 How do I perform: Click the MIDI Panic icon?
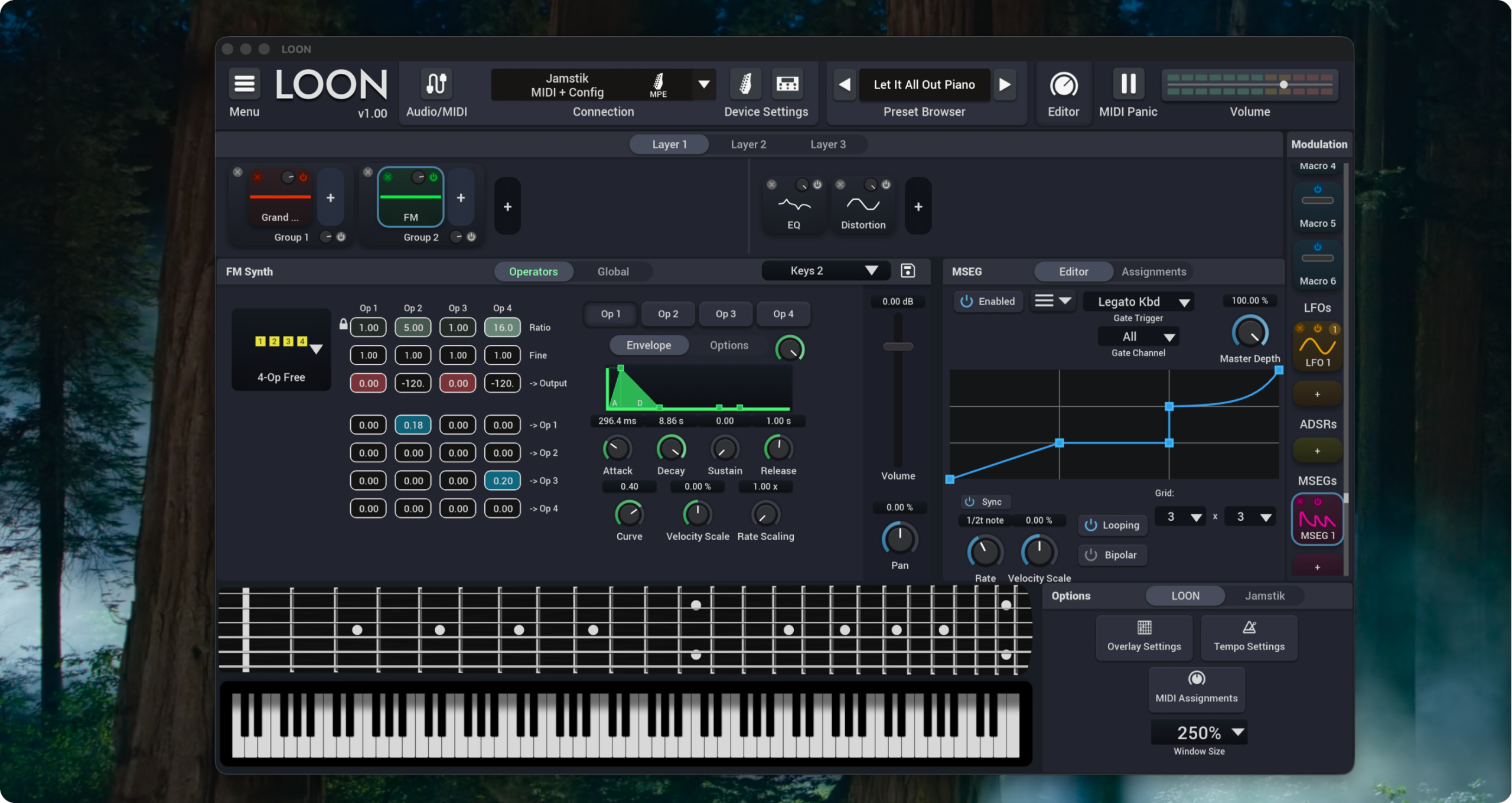[1128, 84]
